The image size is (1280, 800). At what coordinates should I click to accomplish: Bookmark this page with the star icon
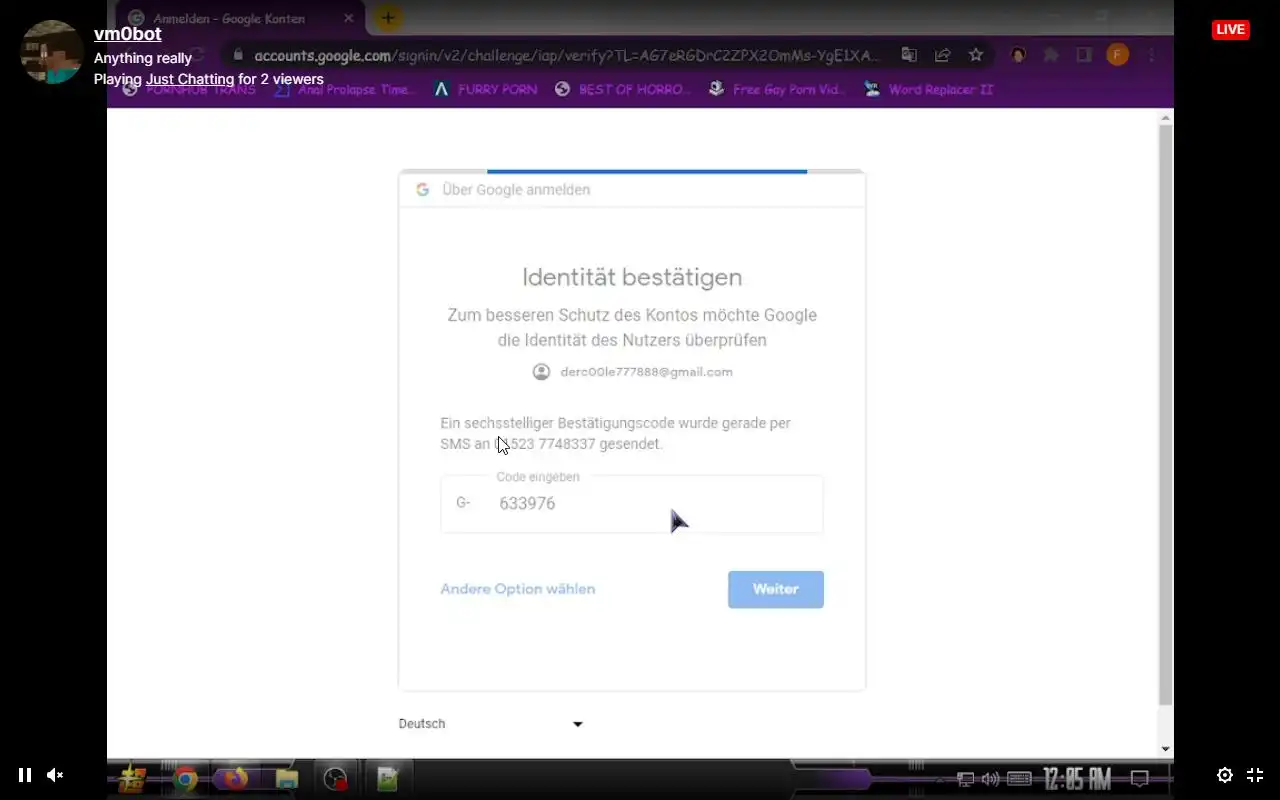point(976,55)
